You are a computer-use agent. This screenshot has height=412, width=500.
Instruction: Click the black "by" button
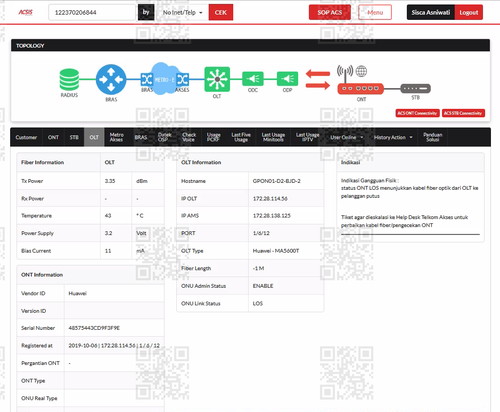[x=146, y=12]
